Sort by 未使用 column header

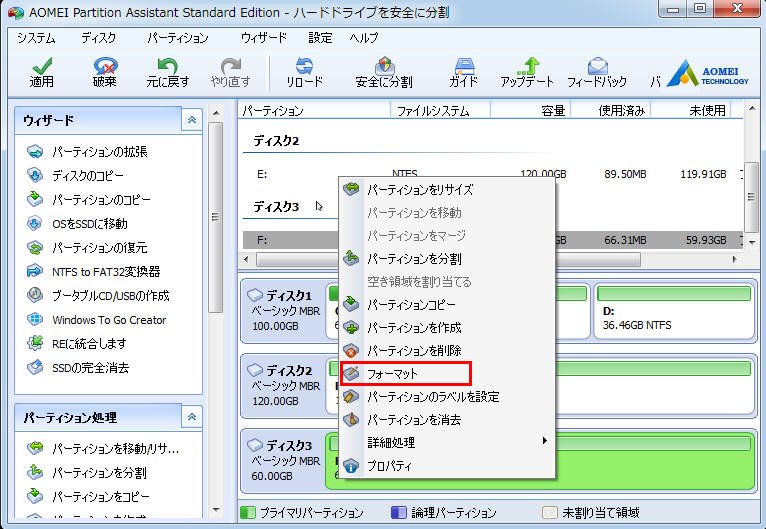pyautogui.click(x=691, y=111)
